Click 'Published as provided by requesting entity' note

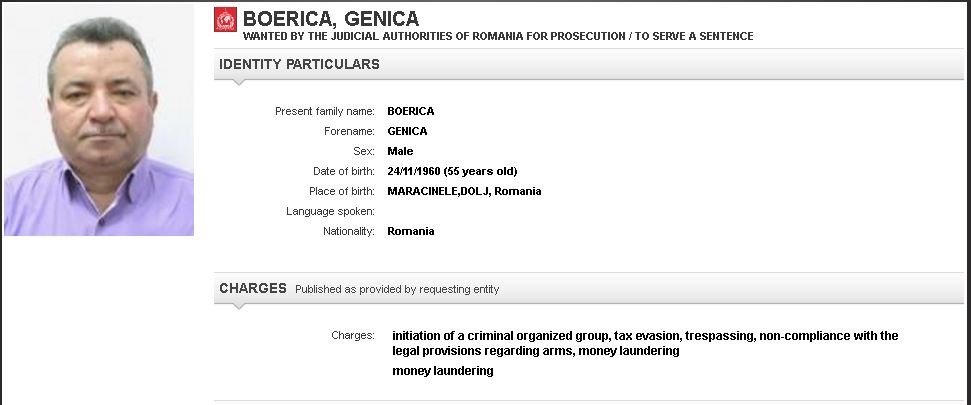point(397,289)
